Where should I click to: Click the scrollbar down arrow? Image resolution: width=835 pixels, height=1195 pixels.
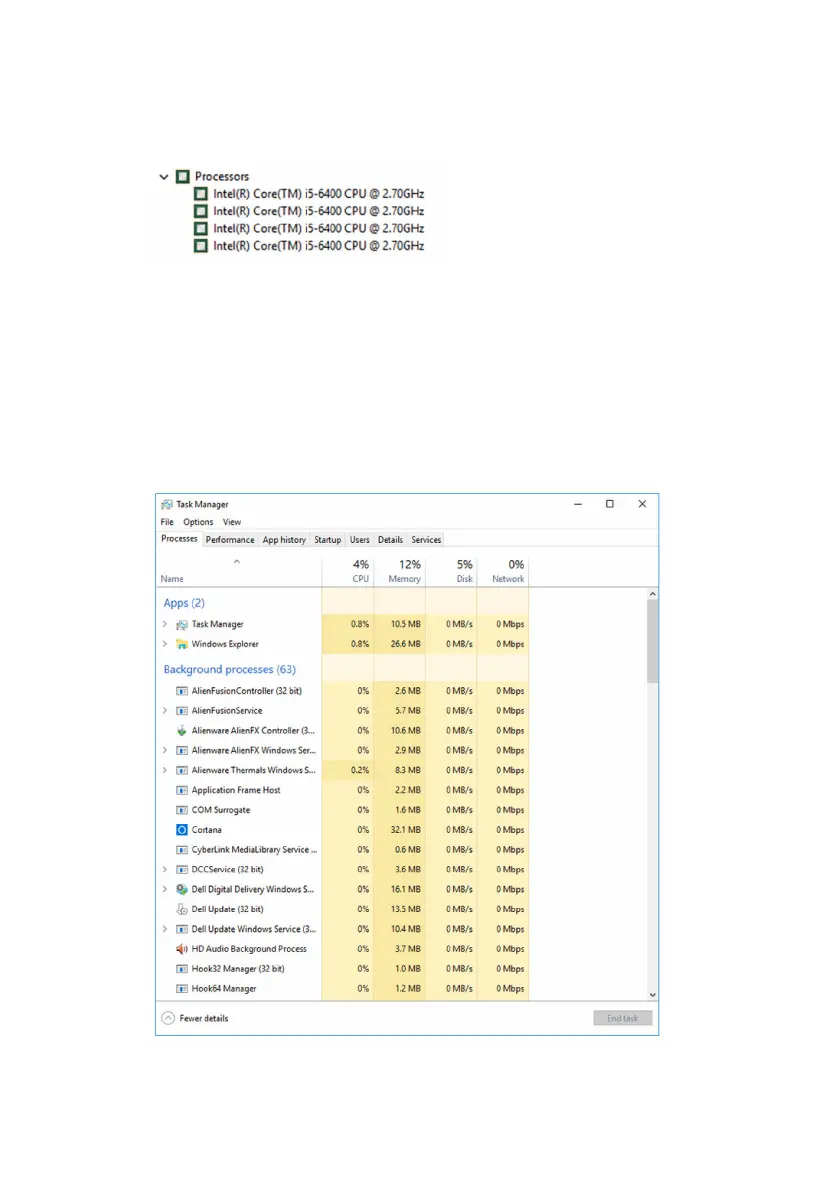(652, 995)
